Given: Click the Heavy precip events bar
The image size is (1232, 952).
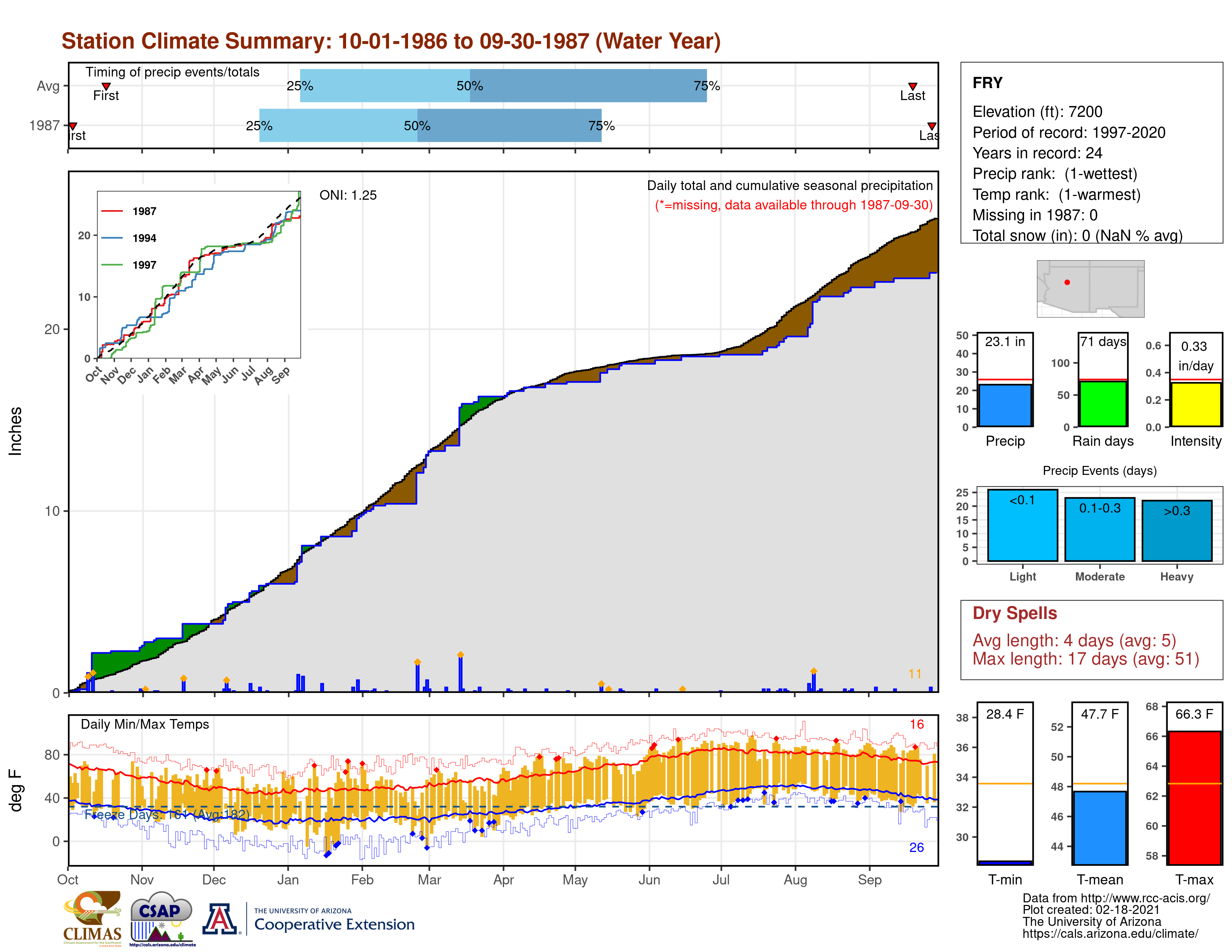Looking at the screenshot, I should pyautogui.click(x=1177, y=531).
